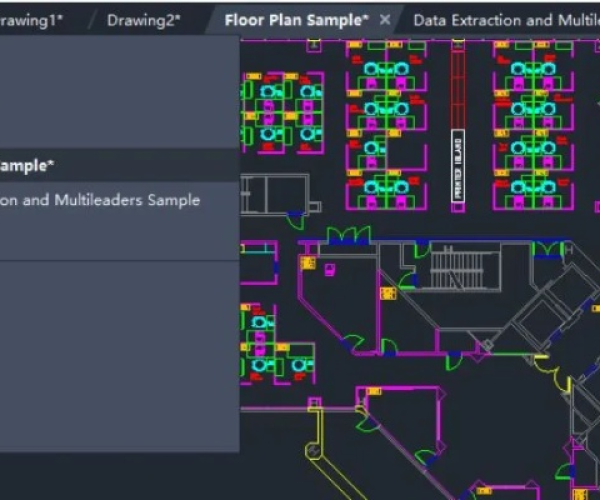Switch to the Drawing1 tab

[x=31, y=20]
